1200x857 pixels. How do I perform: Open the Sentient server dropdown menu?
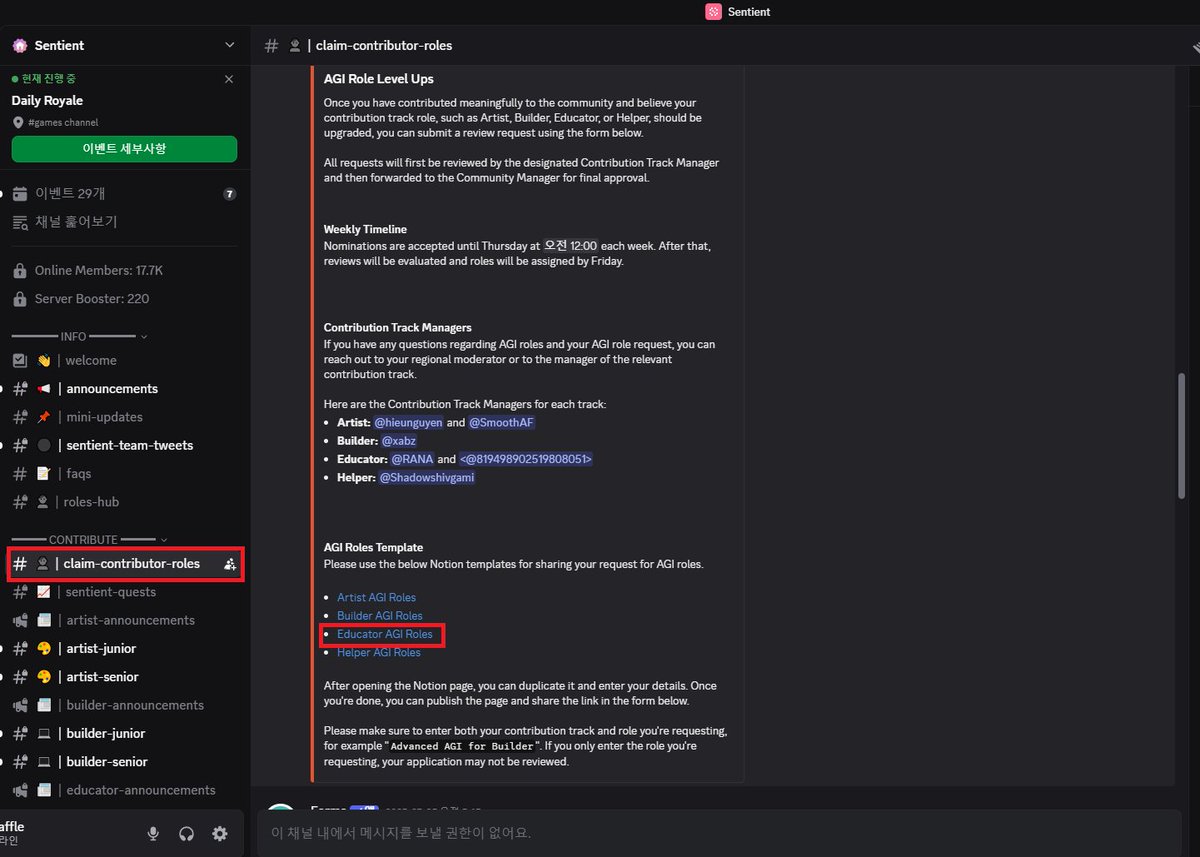pos(230,45)
